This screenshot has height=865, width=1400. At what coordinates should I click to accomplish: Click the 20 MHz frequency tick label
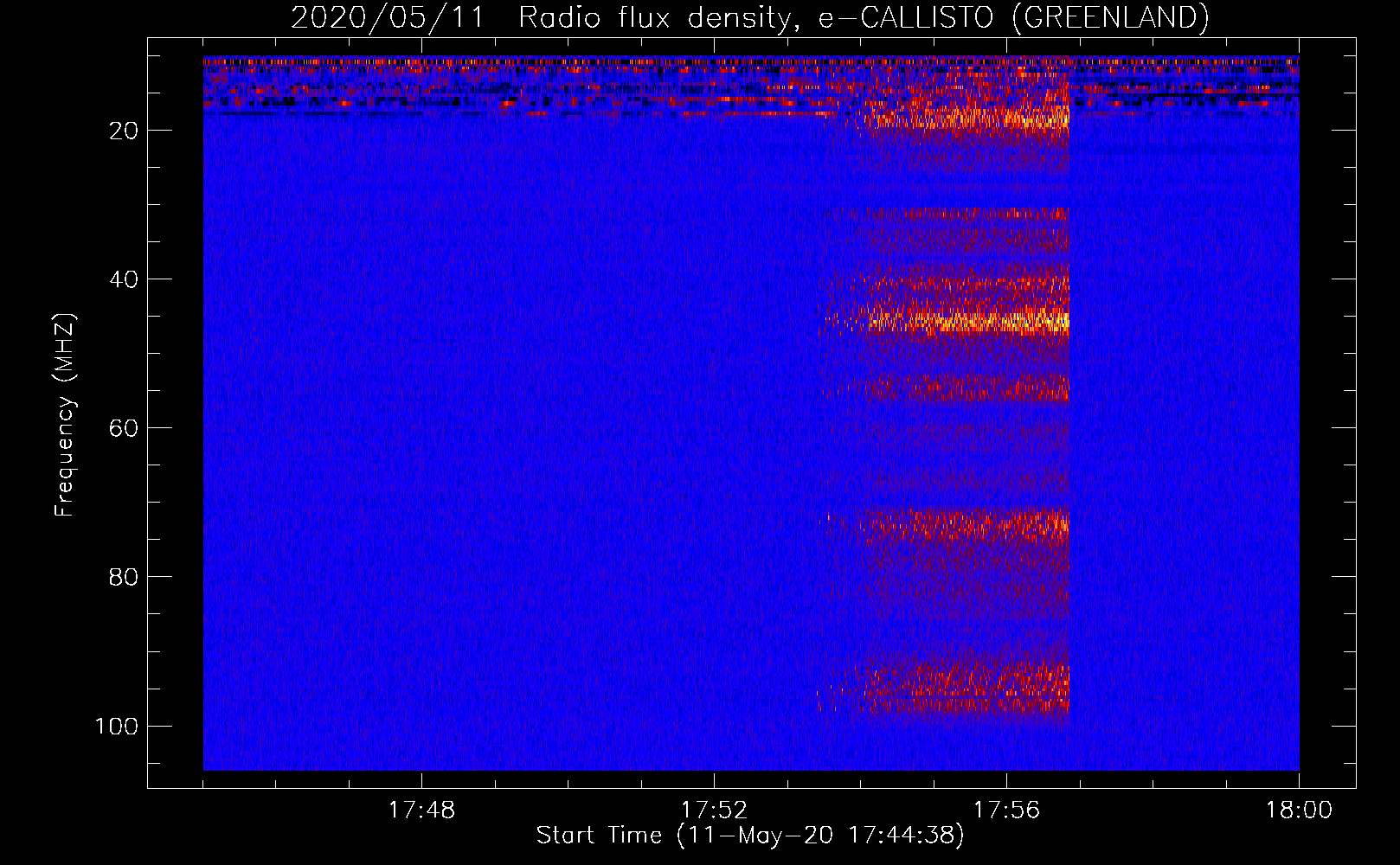point(124,131)
